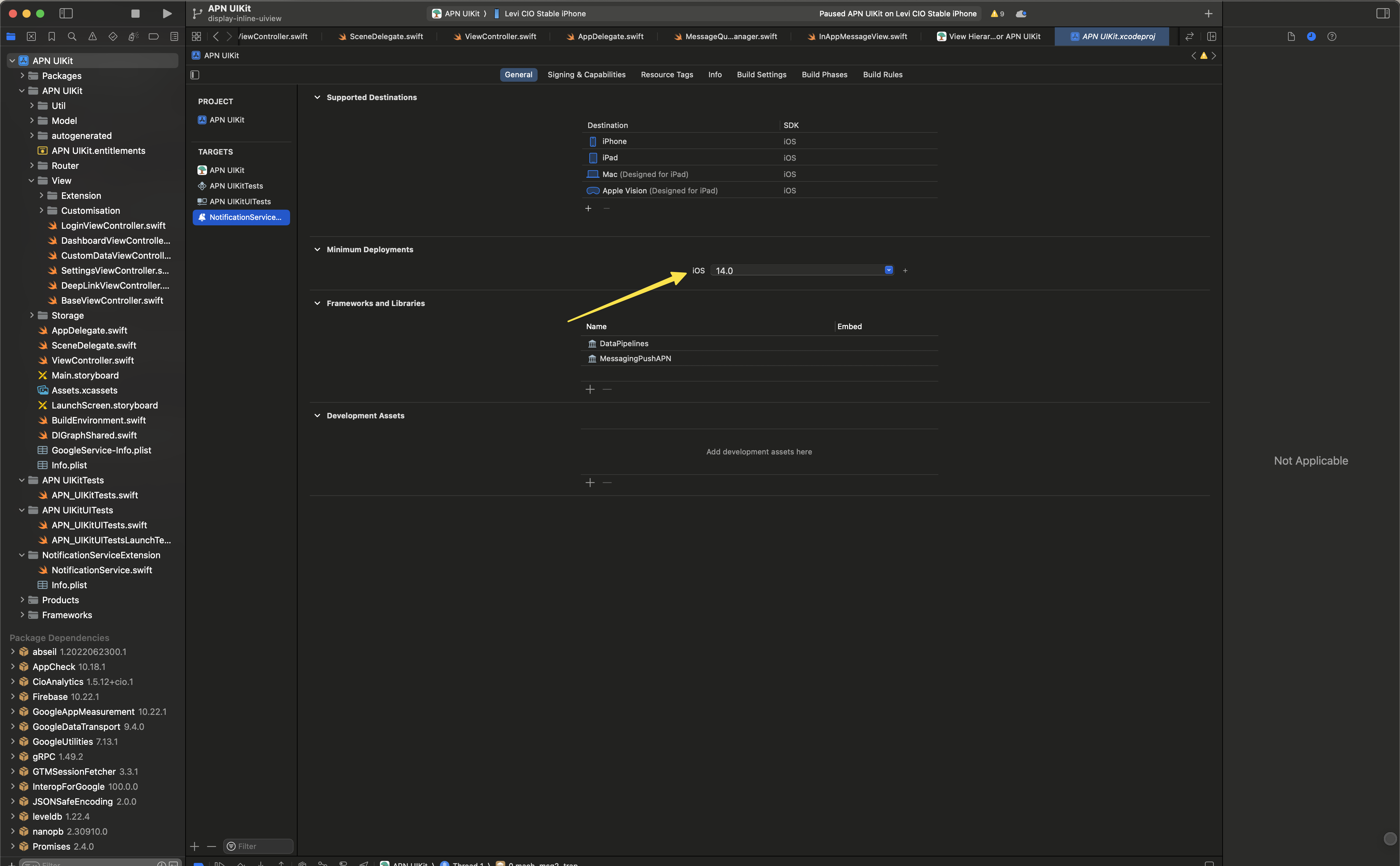Collapse the View folder
Image resolution: width=1400 pixels, height=866 pixels.
point(32,180)
